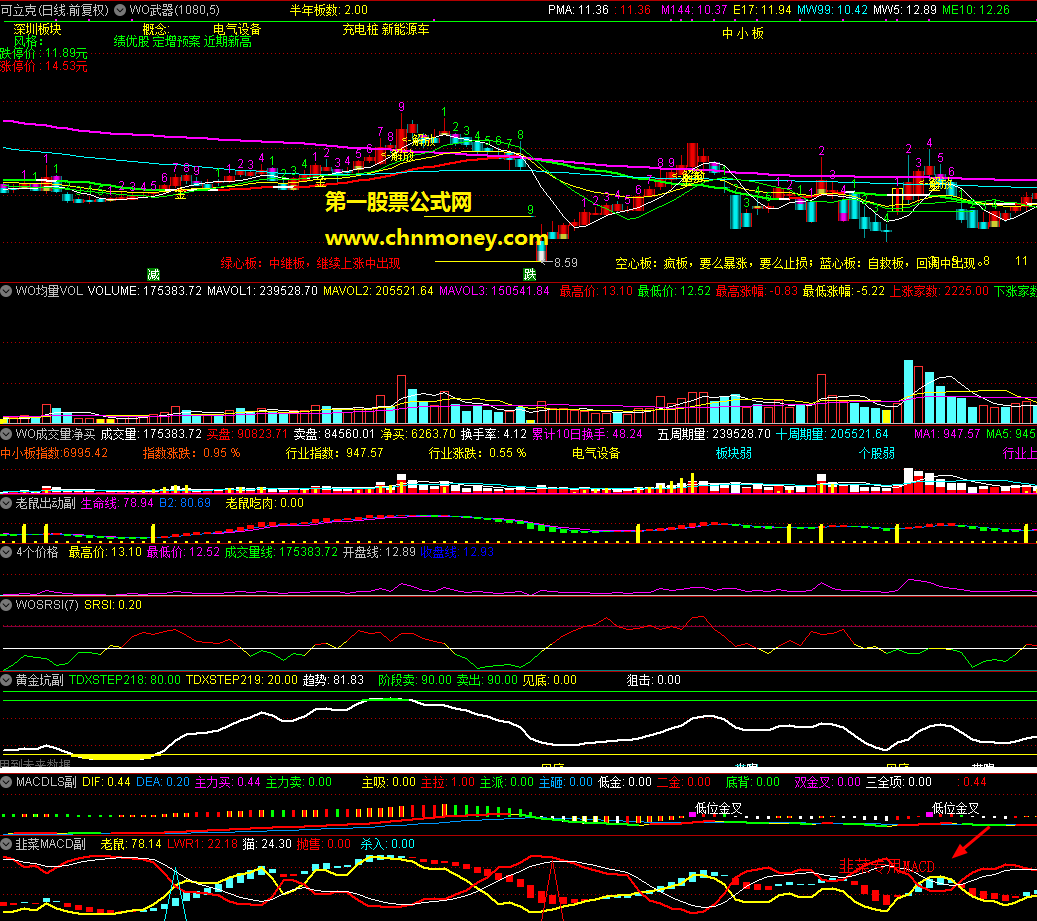Viewport: 1037px width, 921px height.
Task: Click the 跌 marker below the candlesticks
Action: (530, 274)
